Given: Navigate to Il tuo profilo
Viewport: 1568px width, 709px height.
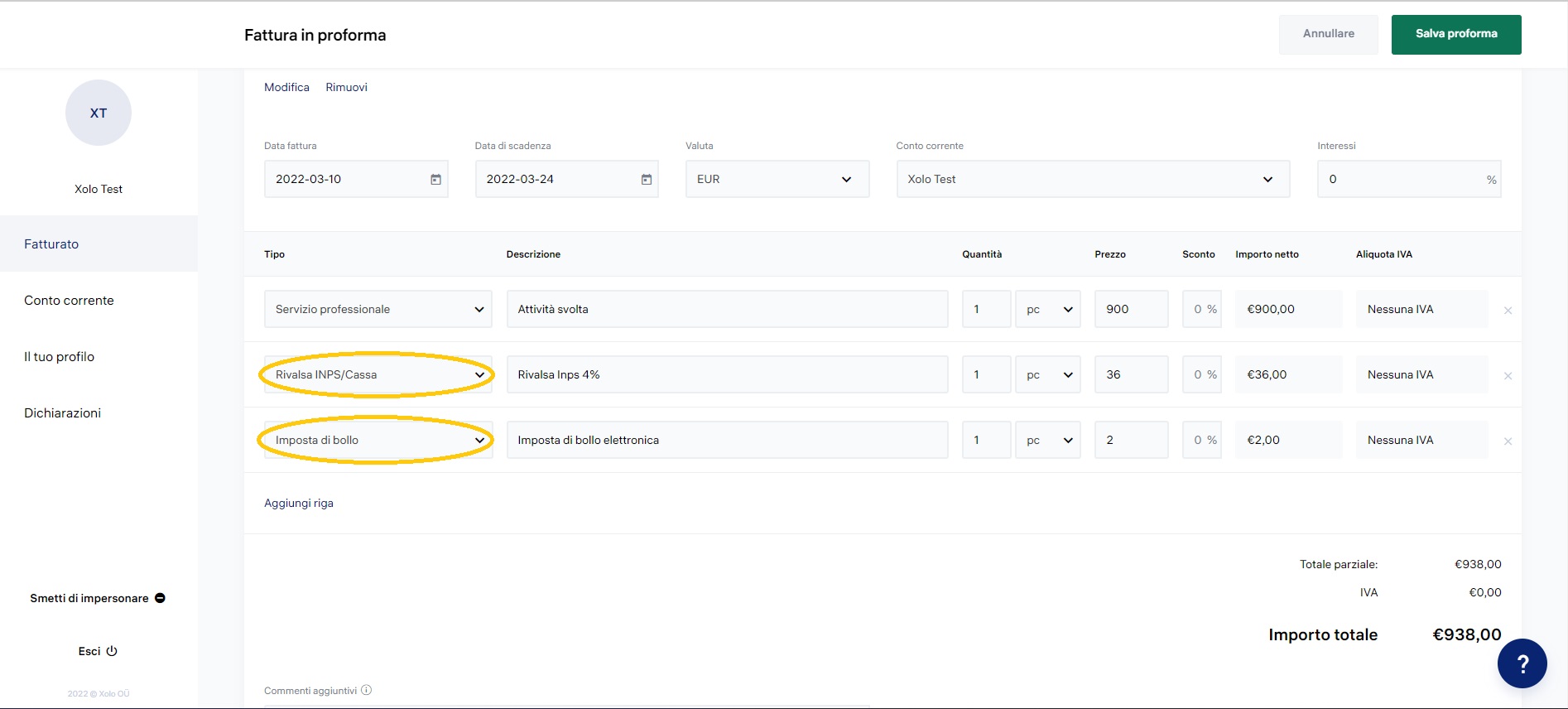Looking at the screenshot, I should [60, 357].
